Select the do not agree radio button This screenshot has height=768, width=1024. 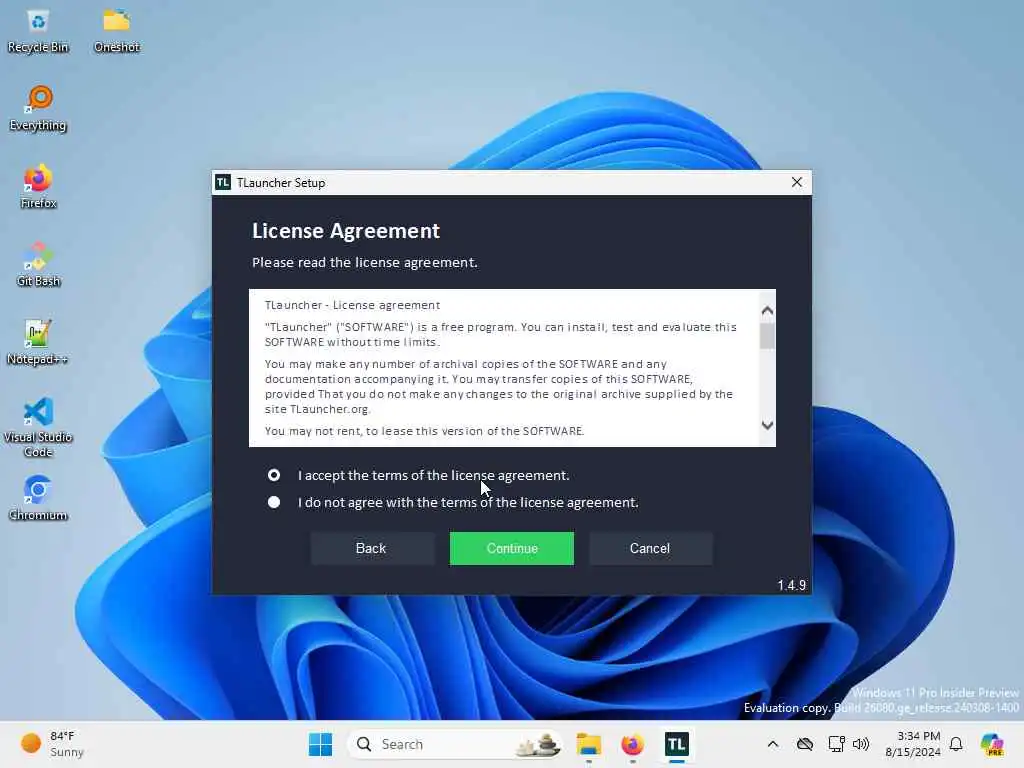[274, 502]
